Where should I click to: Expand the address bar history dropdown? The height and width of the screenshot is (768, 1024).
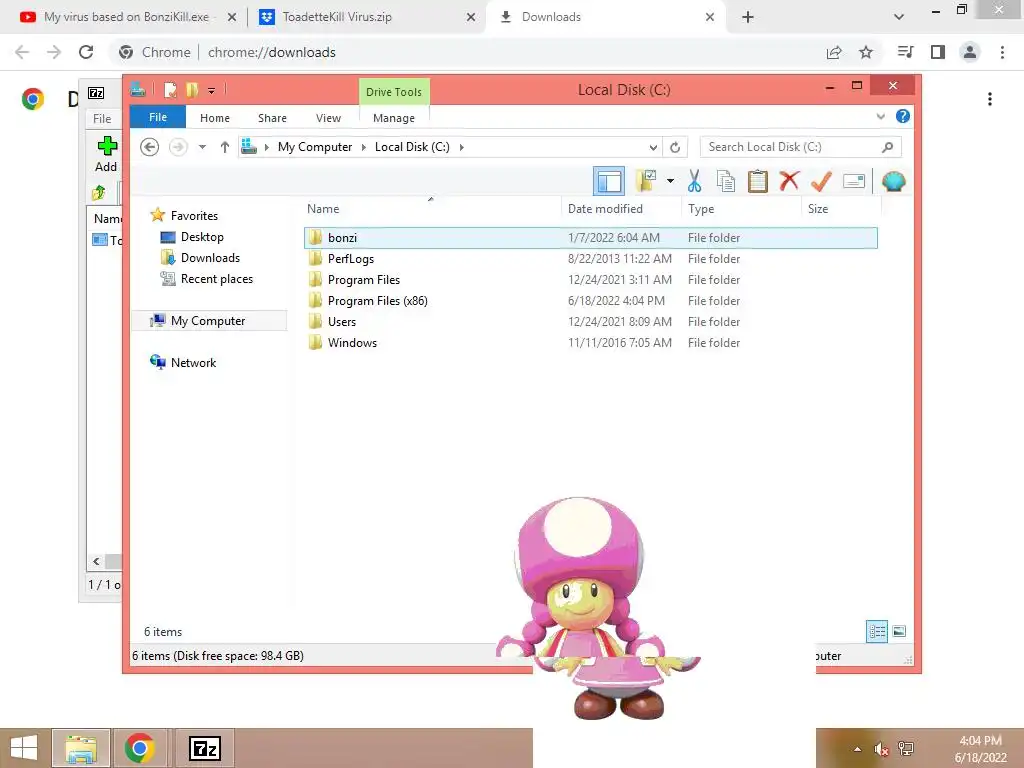pyautogui.click(x=653, y=148)
